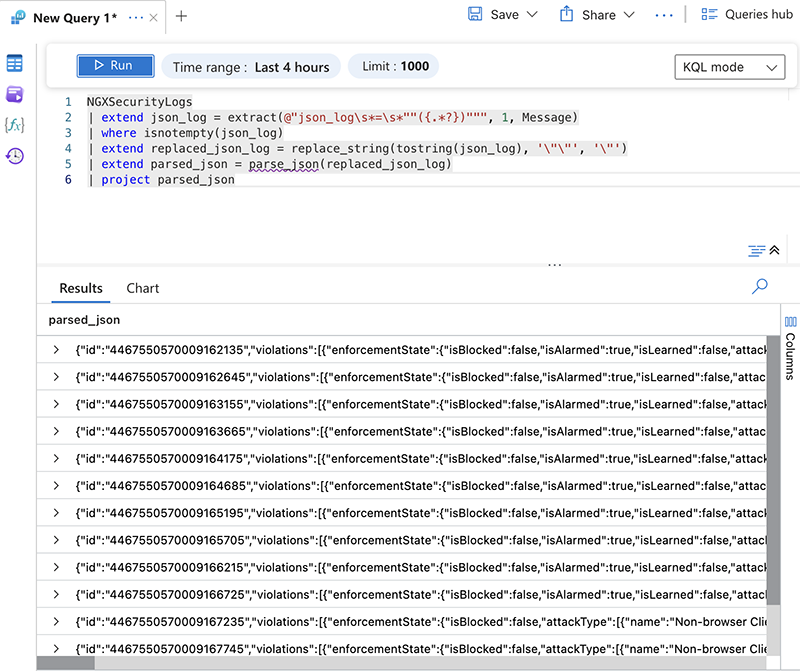Open the Tables panel in the sidebar

(x=14, y=62)
